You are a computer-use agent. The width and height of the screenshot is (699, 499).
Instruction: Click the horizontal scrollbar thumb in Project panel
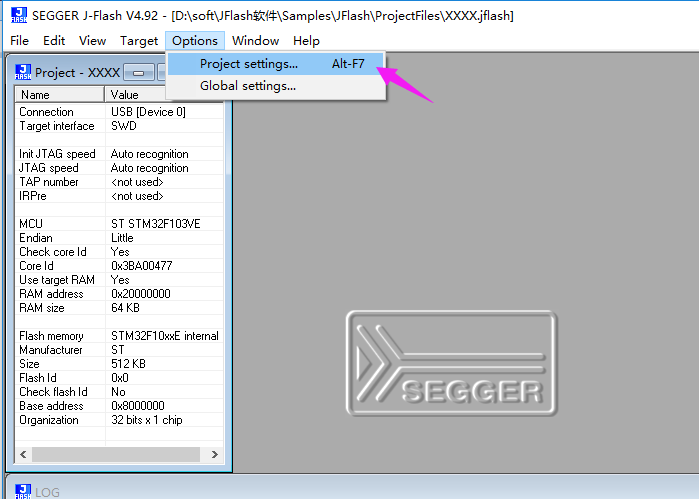coord(116,454)
